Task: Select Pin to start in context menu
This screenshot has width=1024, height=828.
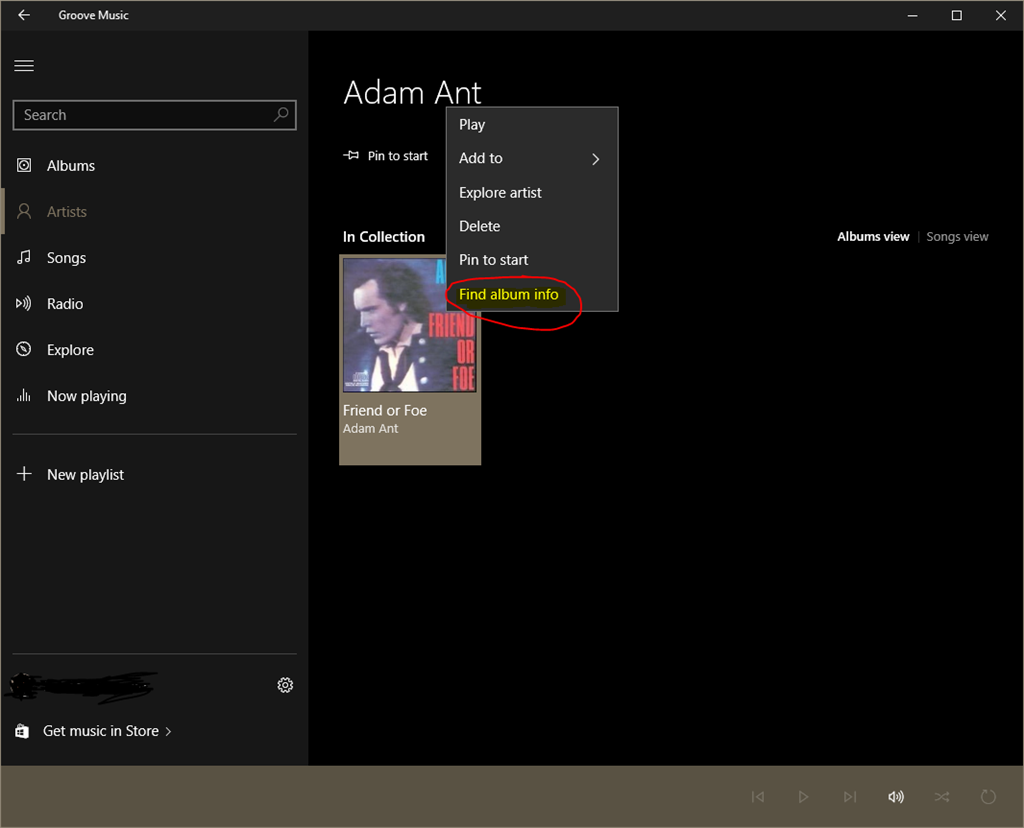Action: pyautogui.click(x=532, y=260)
